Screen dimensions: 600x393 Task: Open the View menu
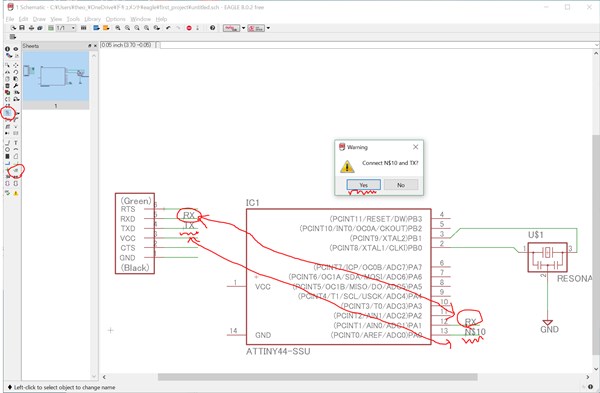[56, 19]
